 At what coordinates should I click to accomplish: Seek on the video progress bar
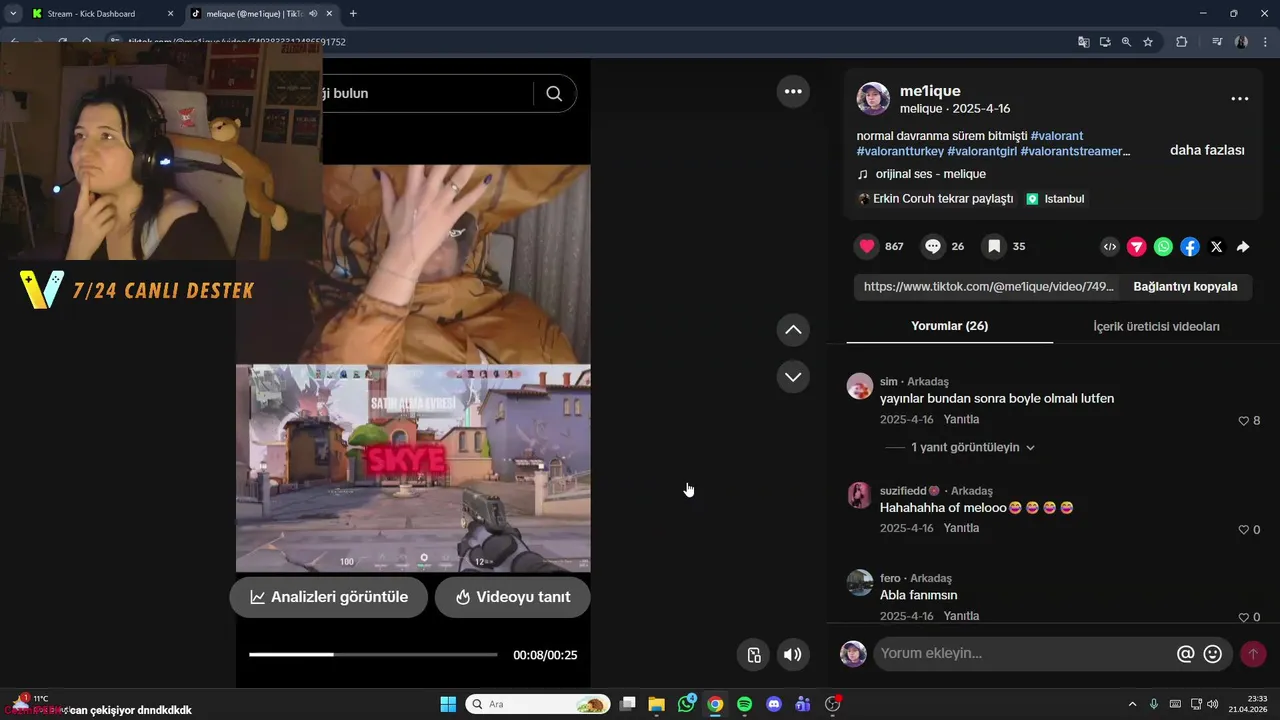373,655
